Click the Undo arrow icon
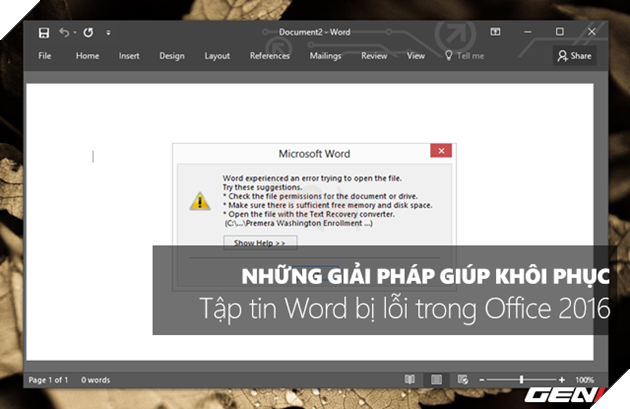630x409 pixels. pos(64,32)
